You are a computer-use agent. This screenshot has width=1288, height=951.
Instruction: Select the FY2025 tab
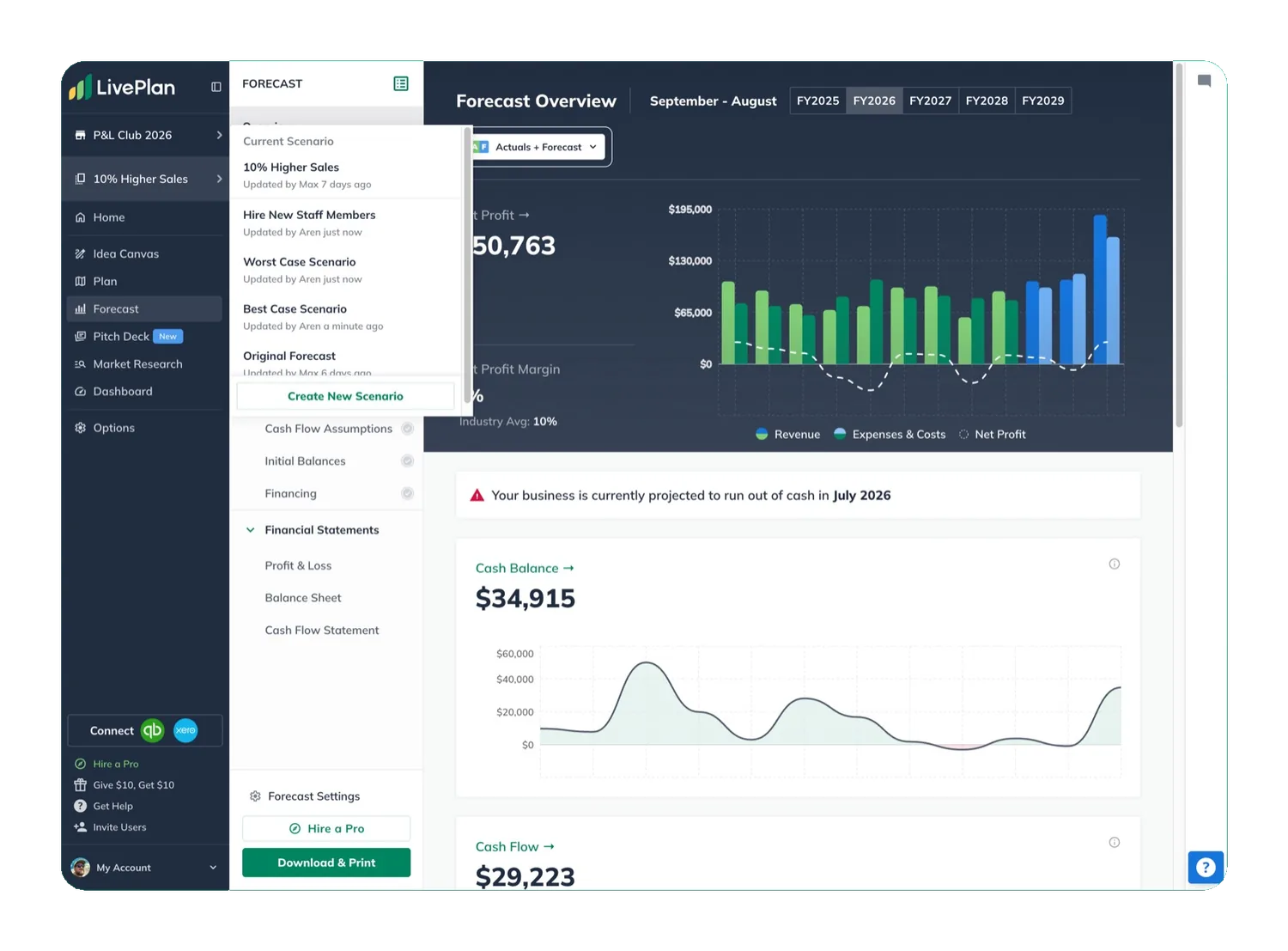tap(817, 101)
